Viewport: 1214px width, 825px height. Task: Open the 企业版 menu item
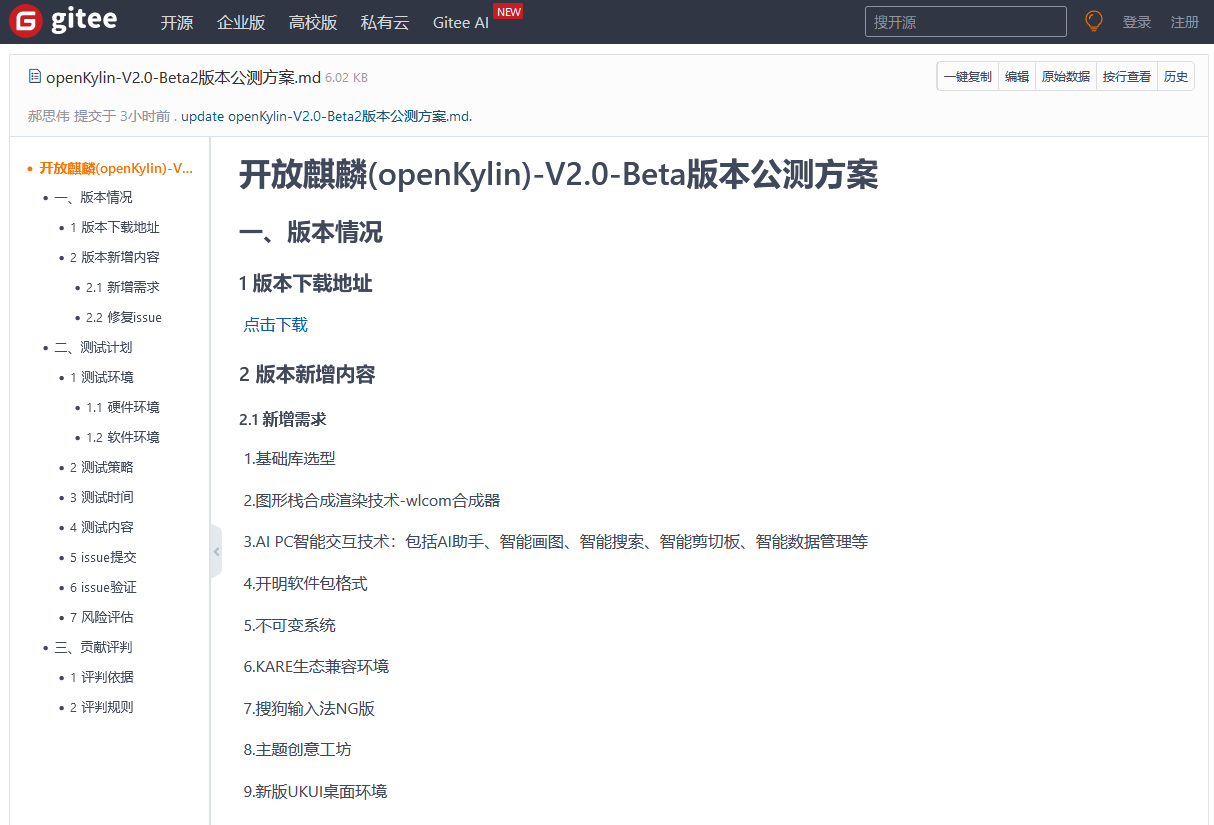tap(241, 22)
